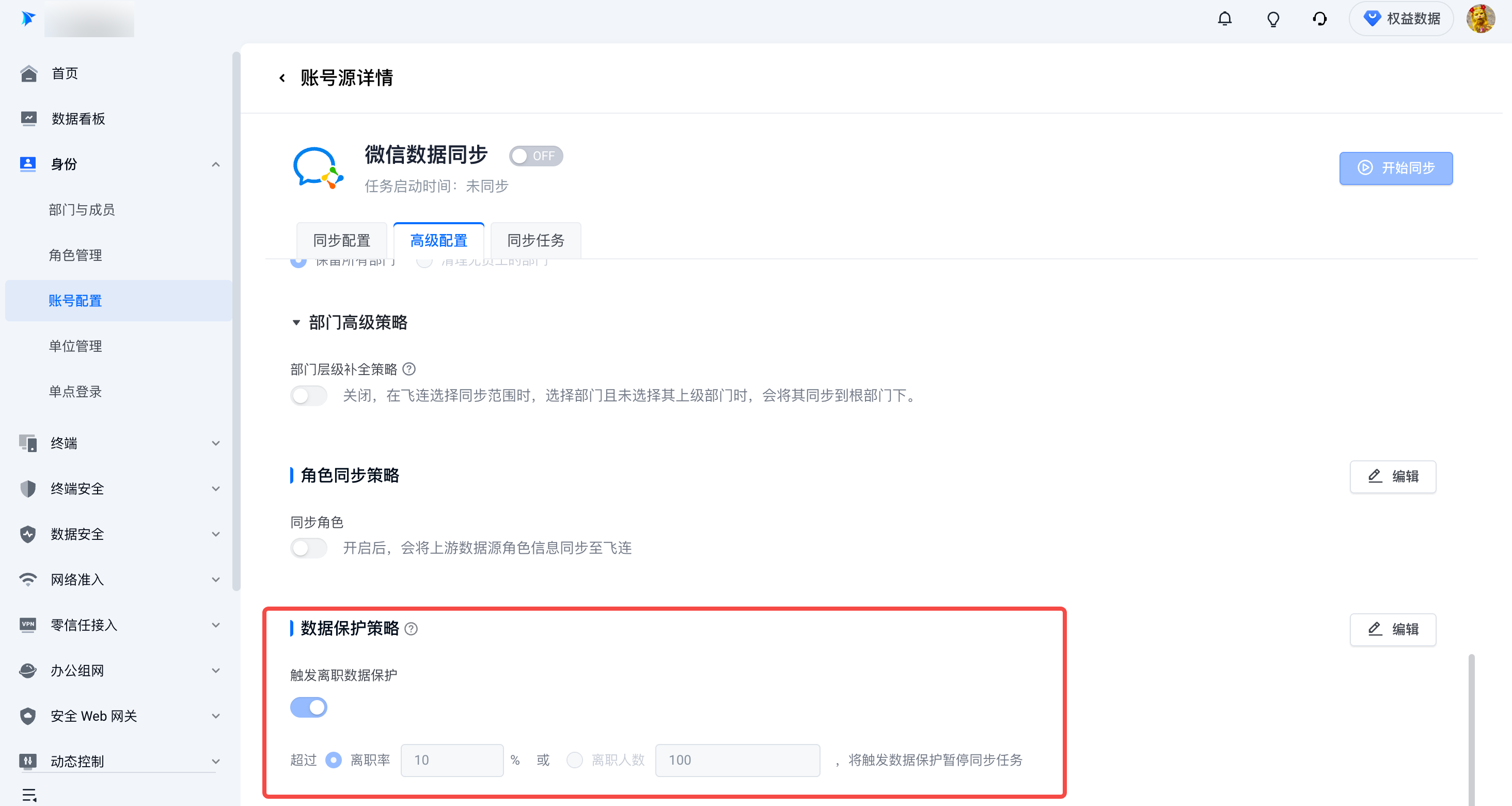Screen dimensions: 1512x806
Task: Click 编辑 button for 角色同步策略
Action: tap(1392, 476)
